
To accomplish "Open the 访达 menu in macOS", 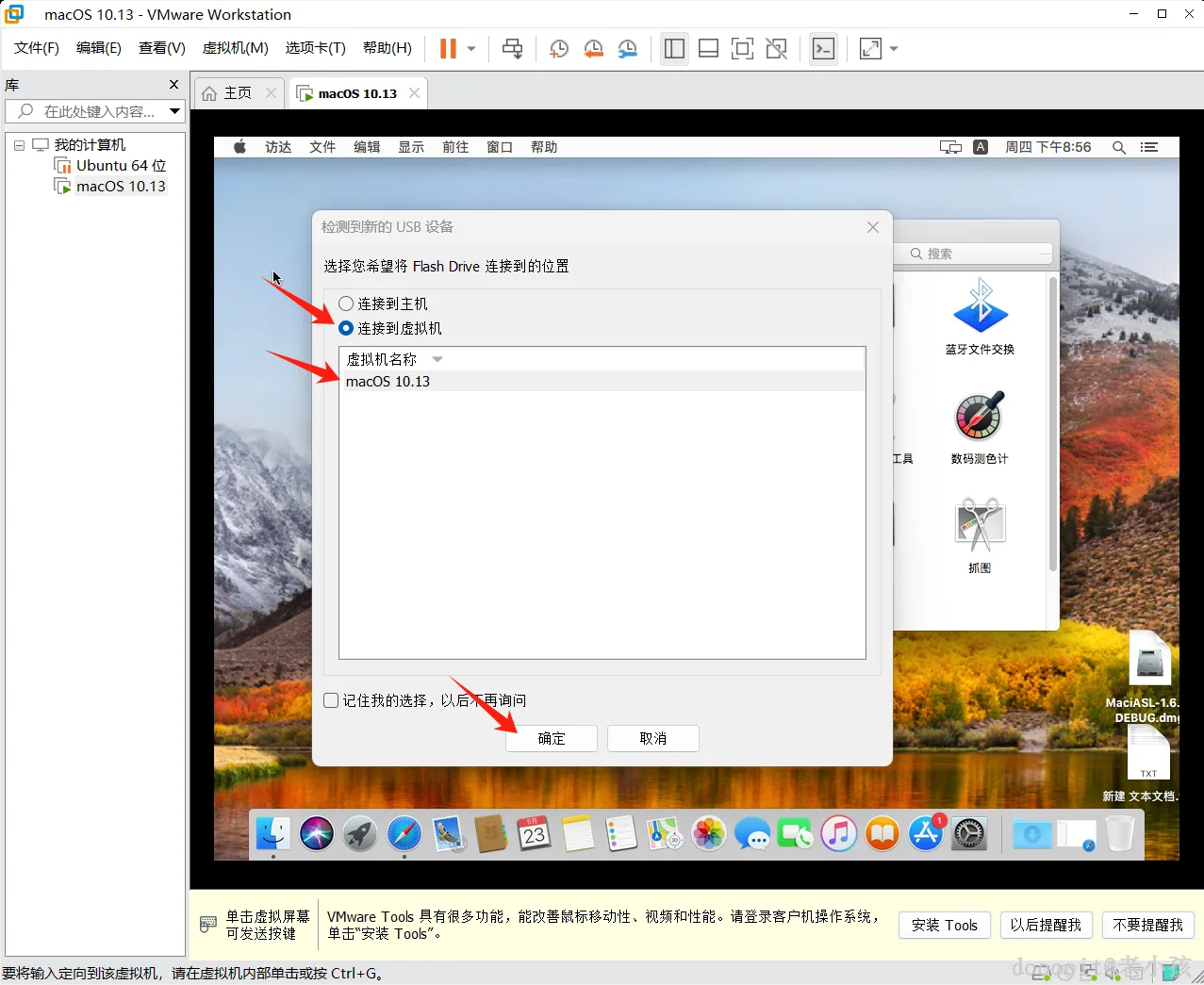I will click(x=278, y=147).
